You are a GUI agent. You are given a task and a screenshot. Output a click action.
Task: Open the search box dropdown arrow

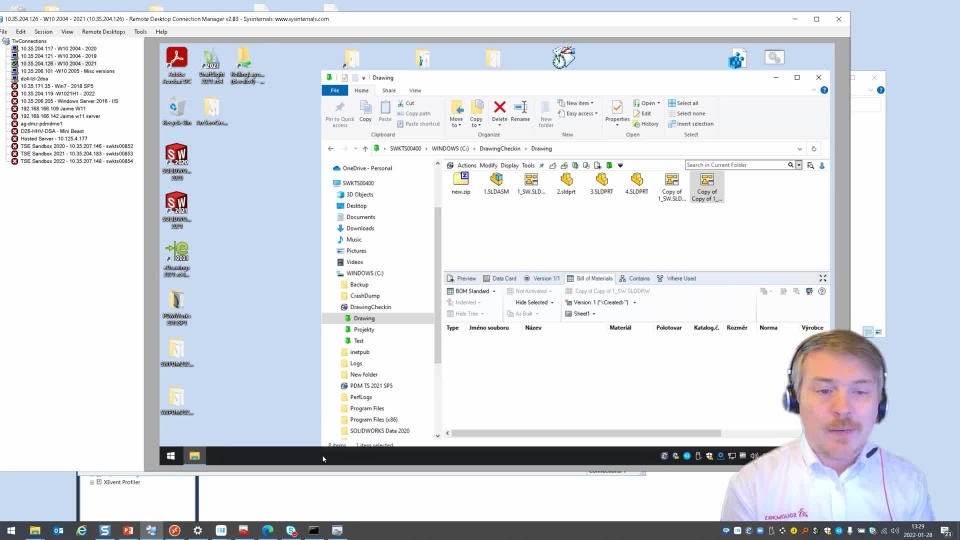click(x=799, y=165)
